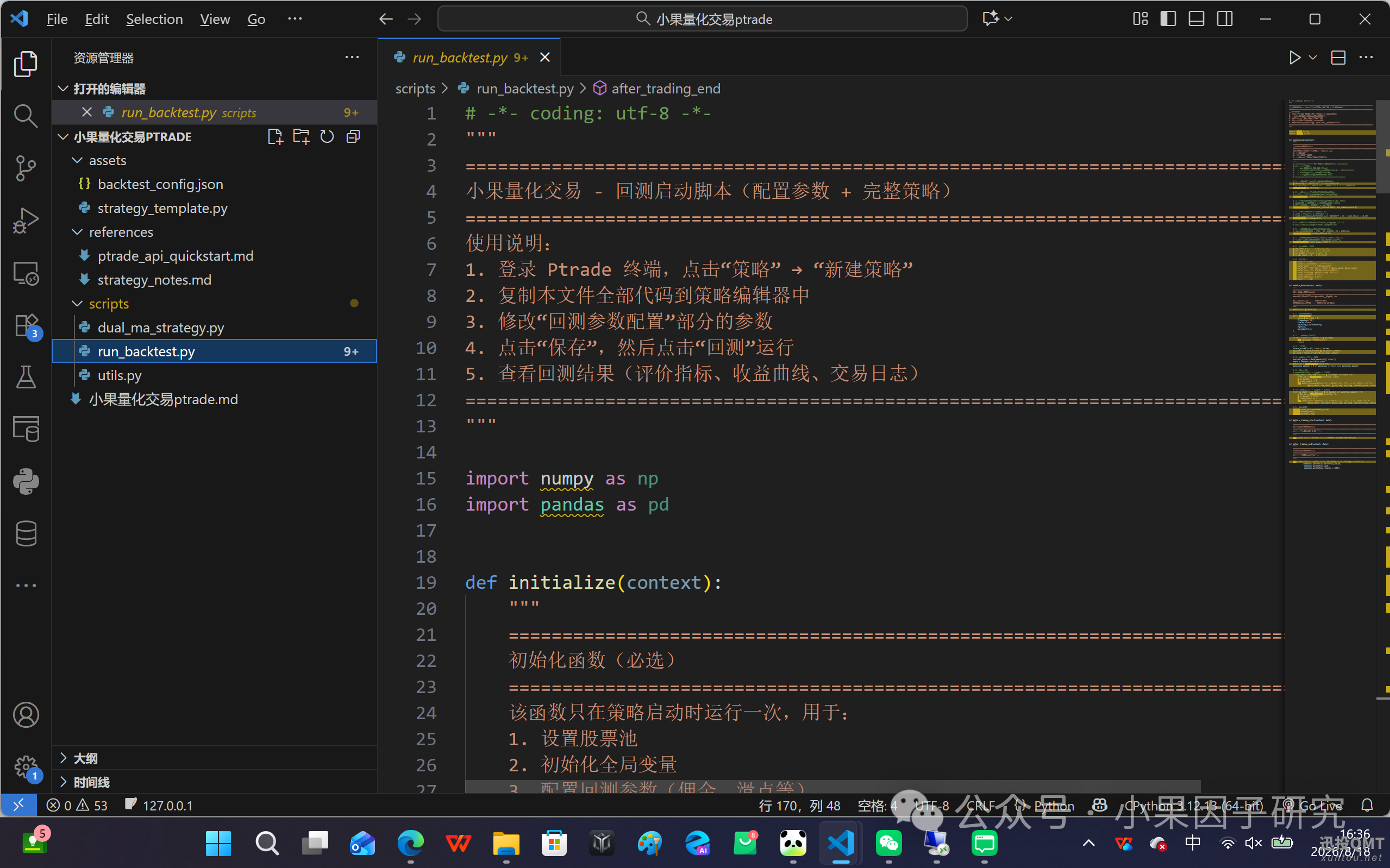This screenshot has width=1390, height=868.
Task: Open the database view in activity bar
Action: coord(26,534)
